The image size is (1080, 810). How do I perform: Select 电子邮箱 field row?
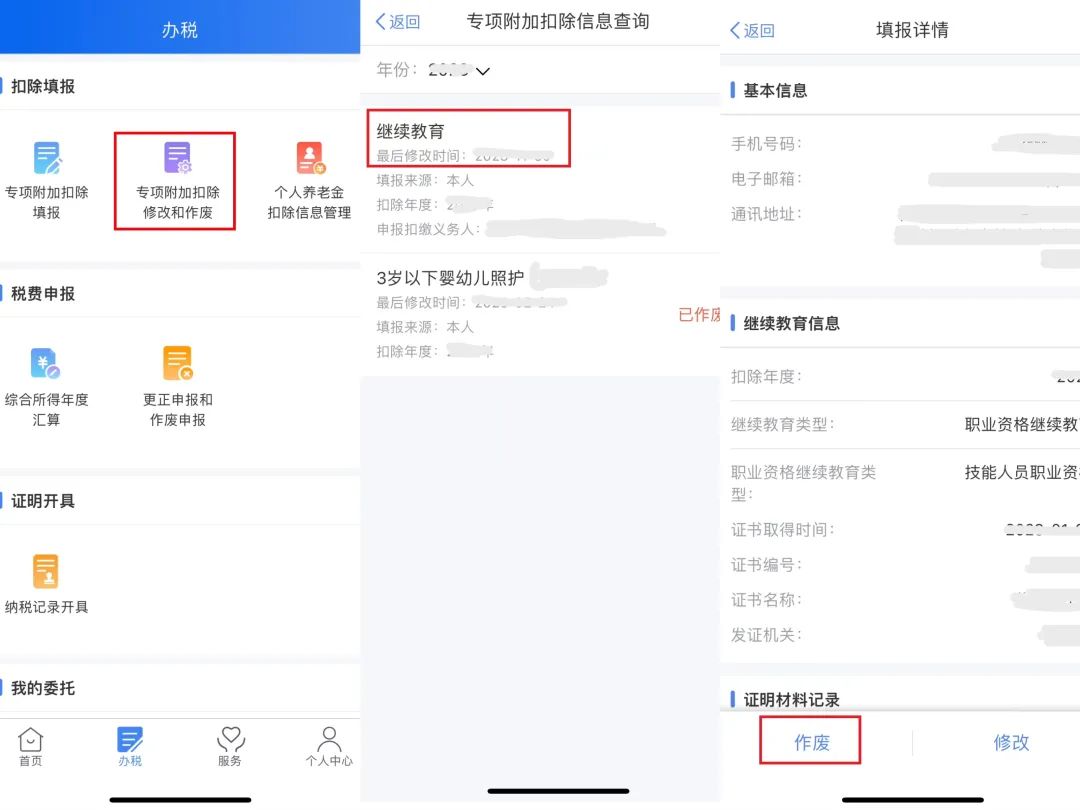coord(905,179)
